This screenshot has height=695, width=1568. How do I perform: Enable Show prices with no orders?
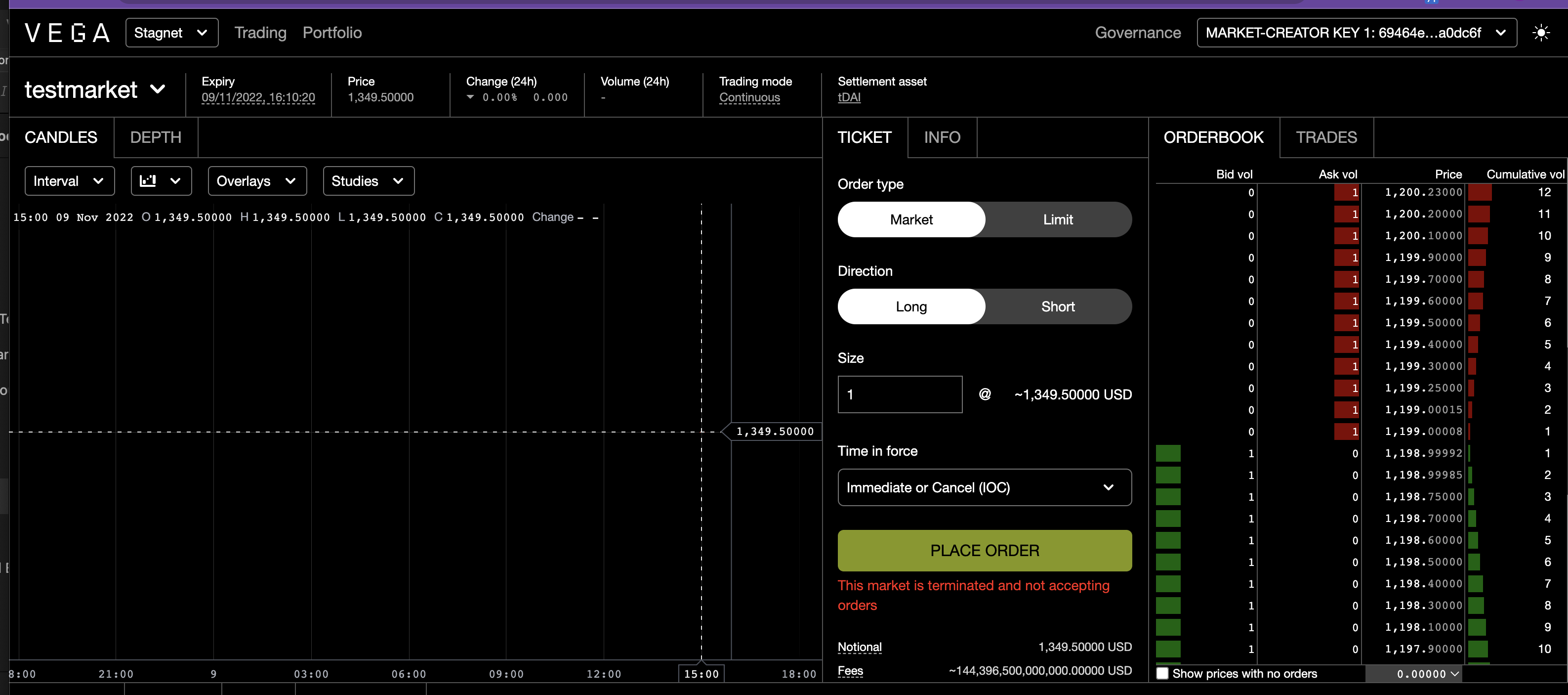[1163, 674]
